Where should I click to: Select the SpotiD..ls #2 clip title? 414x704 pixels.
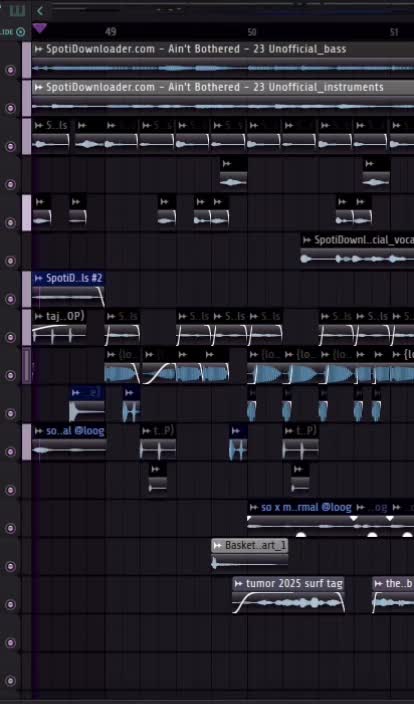pos(74,278)
